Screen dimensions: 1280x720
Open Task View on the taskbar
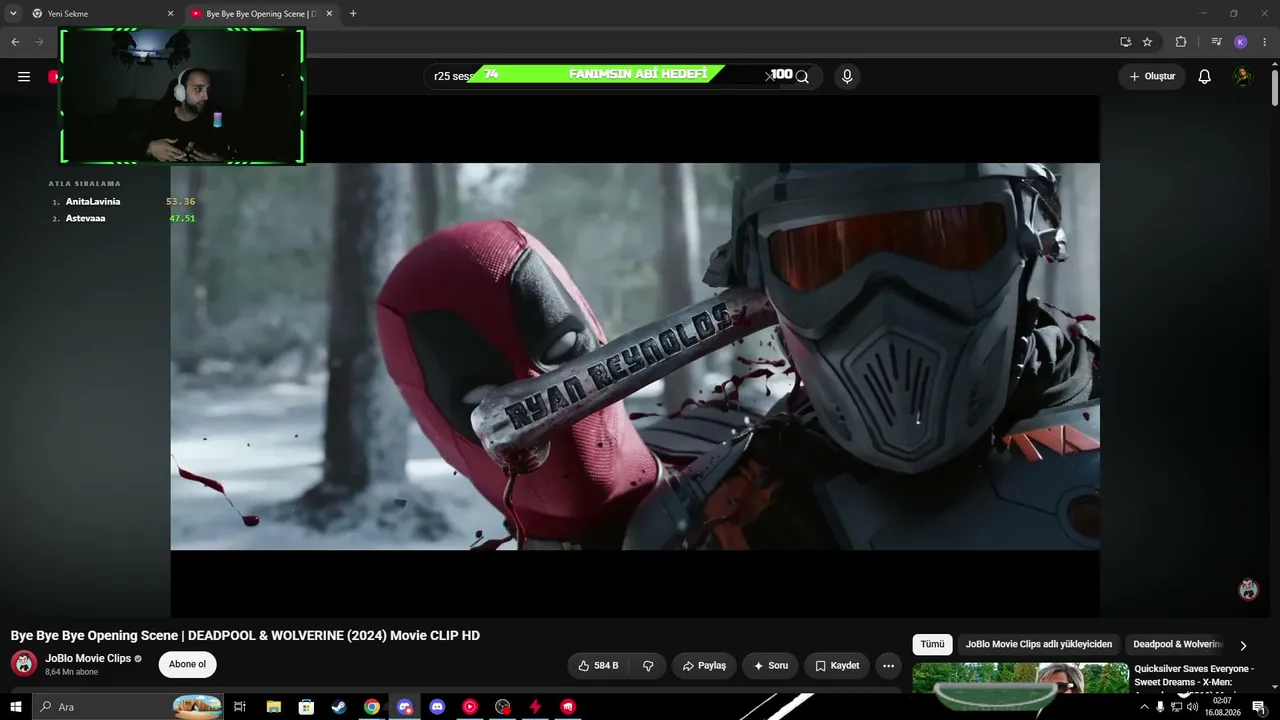240,707
